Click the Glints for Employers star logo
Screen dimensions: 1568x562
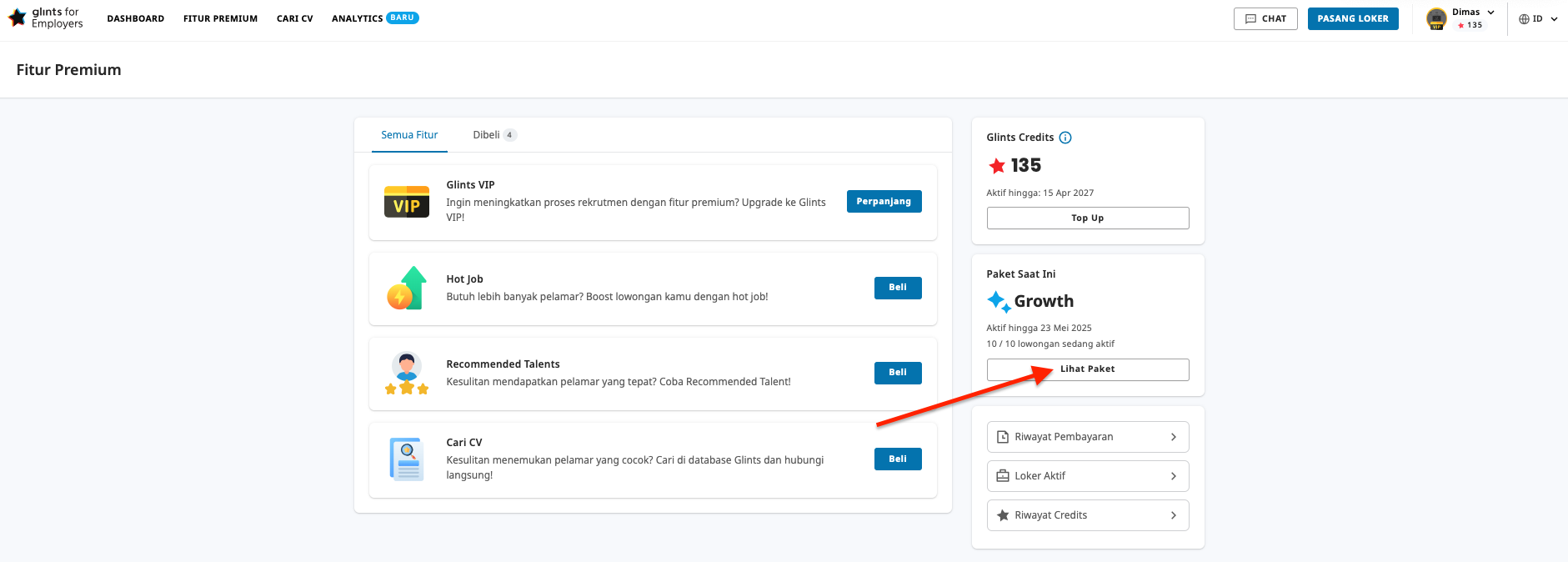(18, 18)
